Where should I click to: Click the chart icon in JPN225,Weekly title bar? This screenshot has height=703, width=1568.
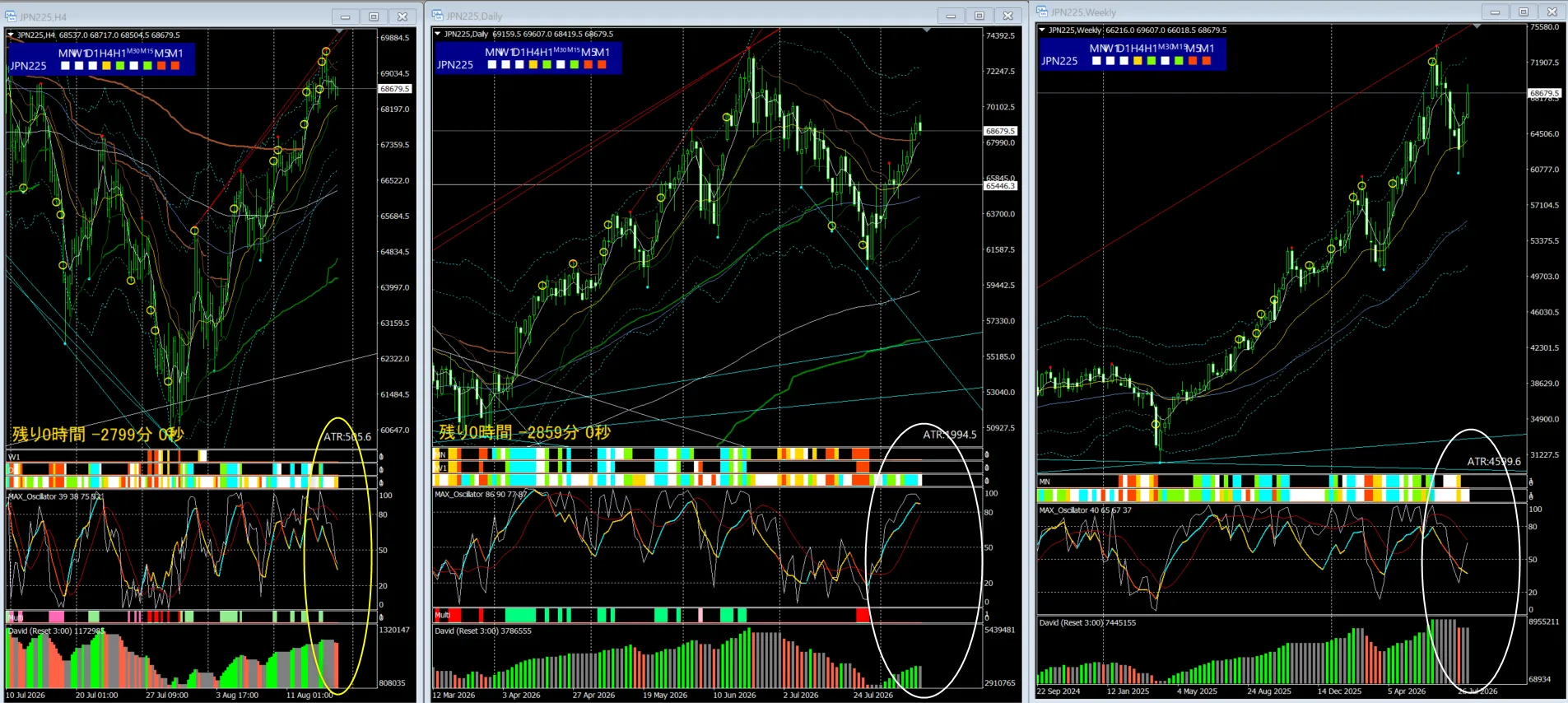click(x=1042, y=12)
